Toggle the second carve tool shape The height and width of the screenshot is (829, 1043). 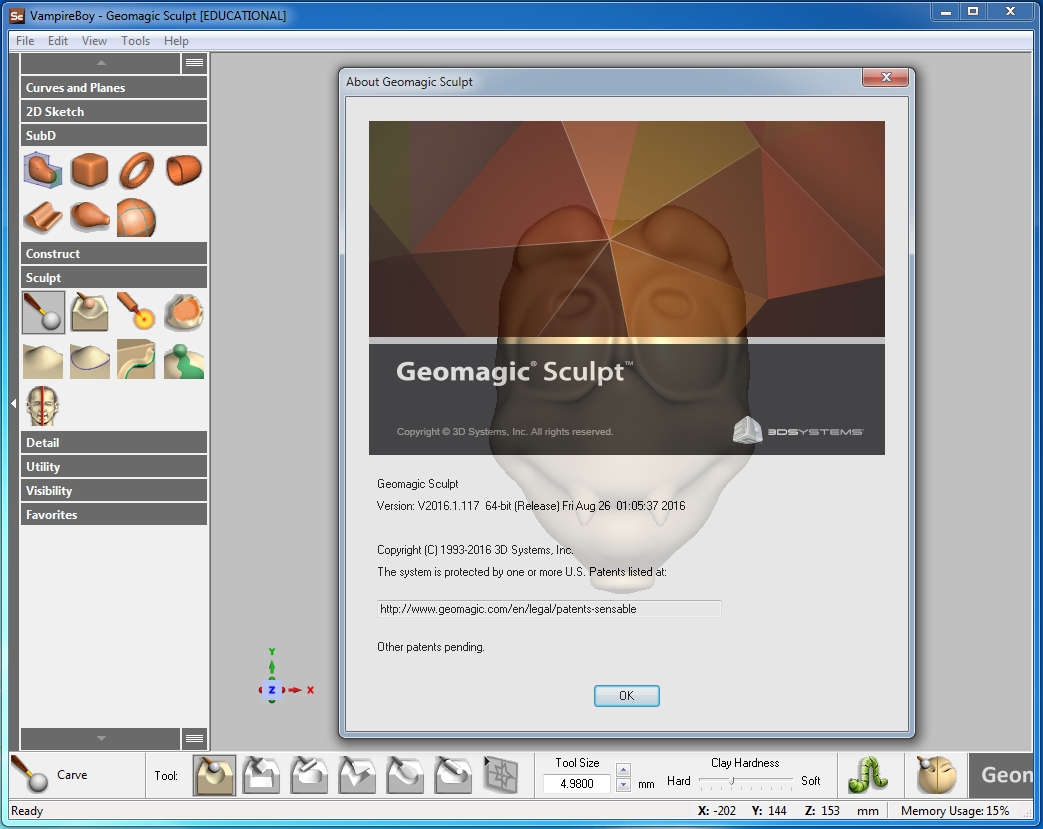point(262,775)
